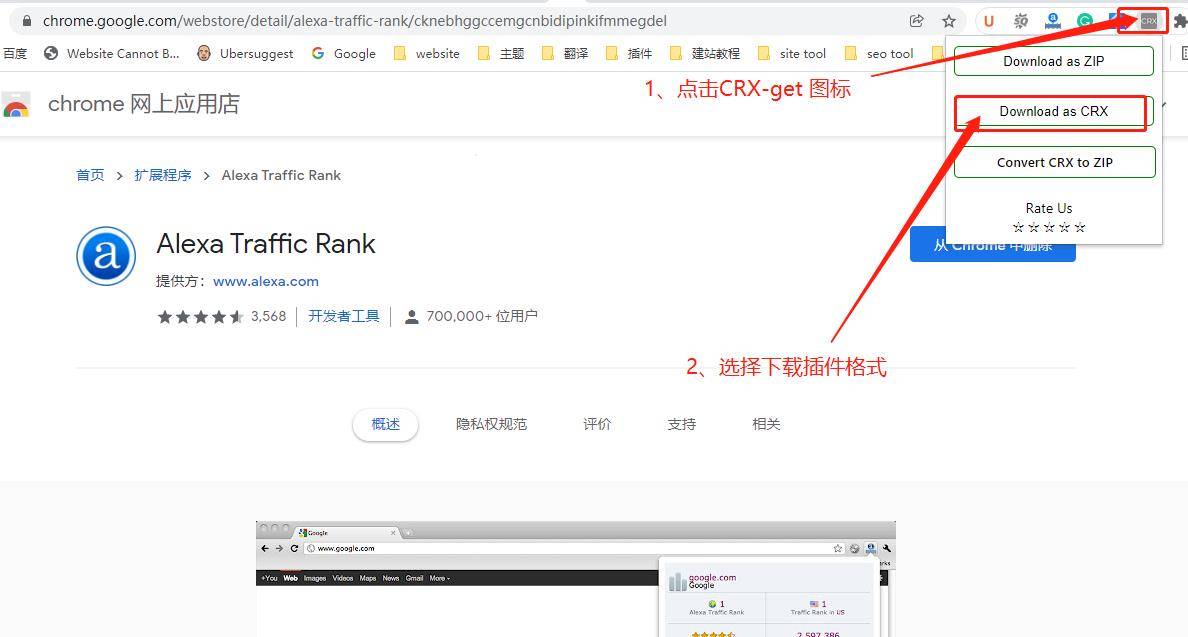This screenshot has width=1188, height=637.
Task: Click the 3,568 ratings count
Action: click(269, 316)
